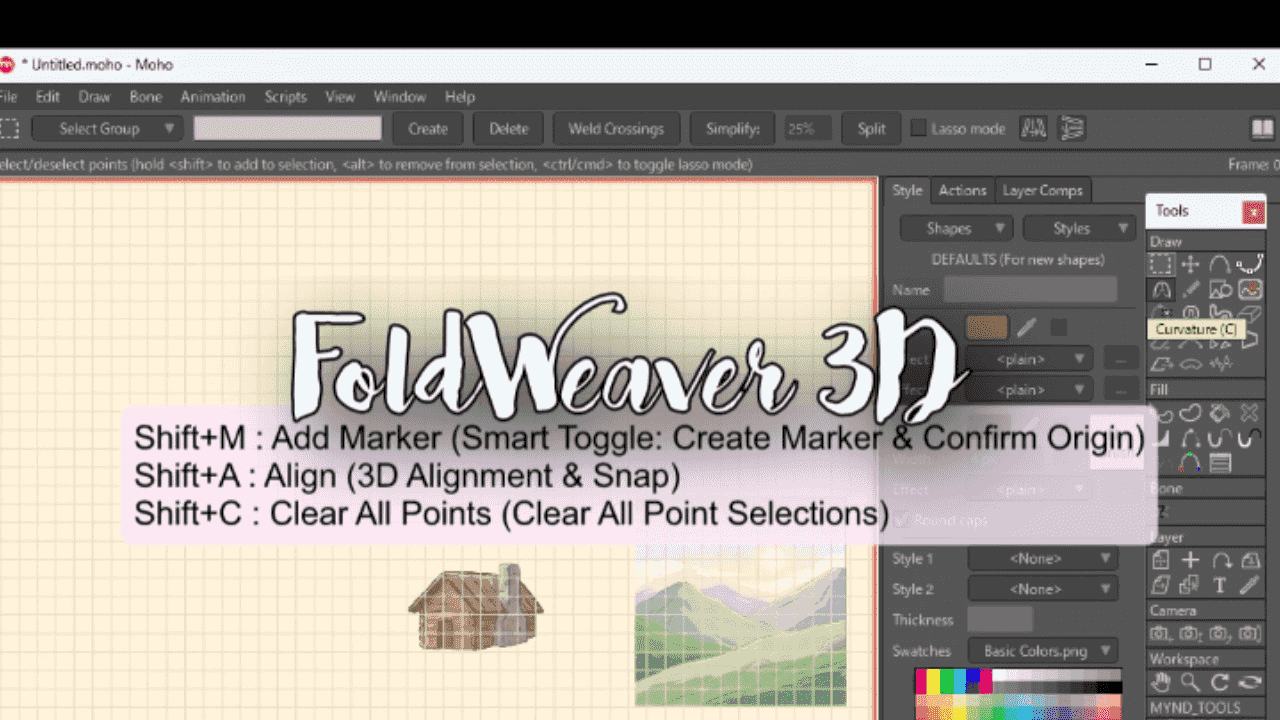
Task: Select the Zoom Workspace magnifier tool
Action: click(x=1190, y=683)
